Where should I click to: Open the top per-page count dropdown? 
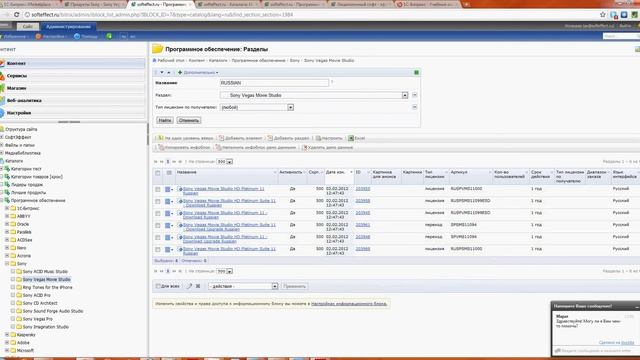[x=224, y=162]
